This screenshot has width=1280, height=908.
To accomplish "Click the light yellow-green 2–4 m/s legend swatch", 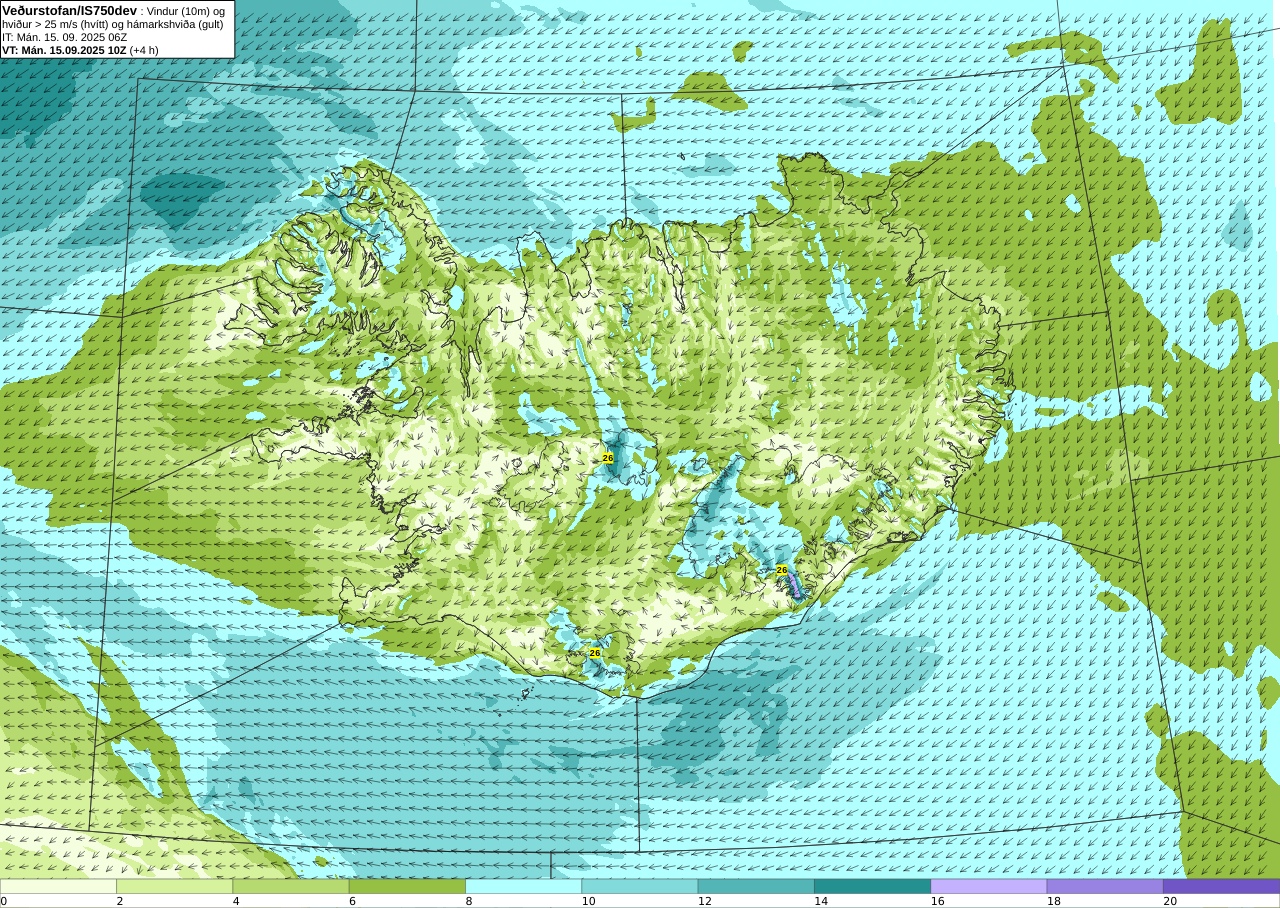I will 175,886.
